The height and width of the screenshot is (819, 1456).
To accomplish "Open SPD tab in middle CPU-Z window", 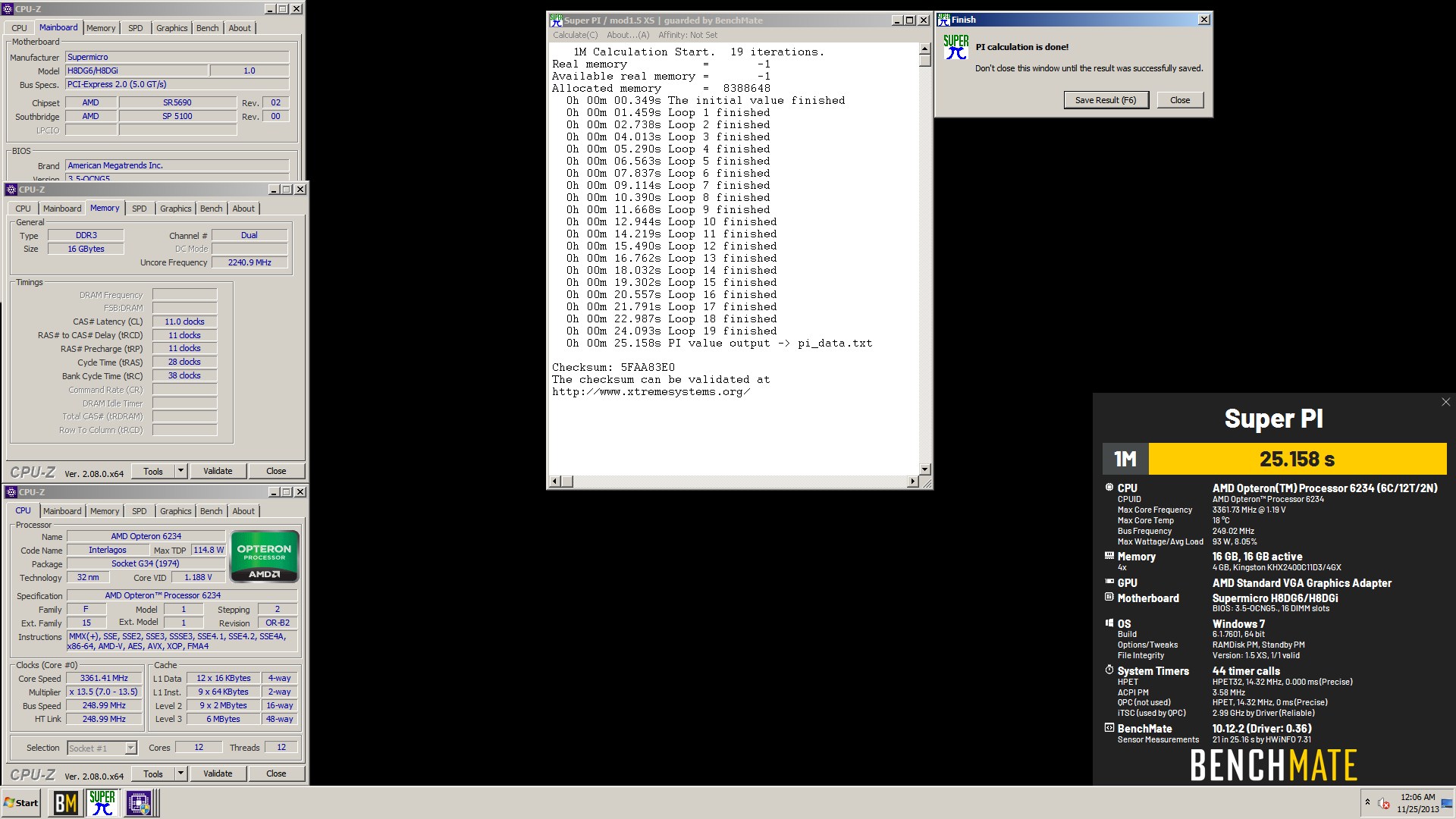I will (x=140, y=209).
